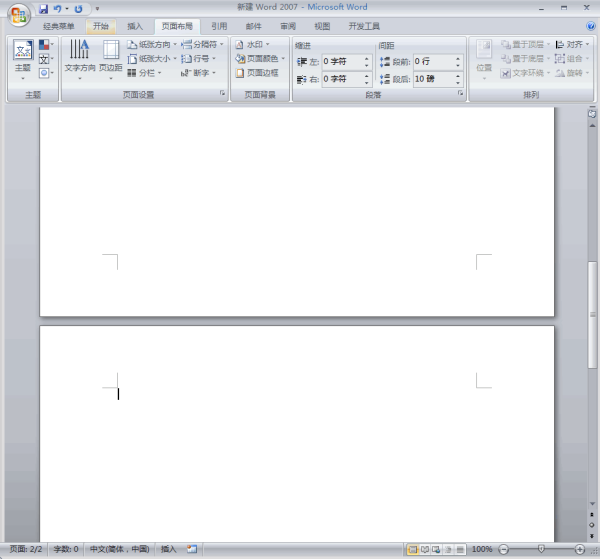Open 文字方向 text direction options
The height and width of the screenshot is (559, 600).
click(80, 60)
